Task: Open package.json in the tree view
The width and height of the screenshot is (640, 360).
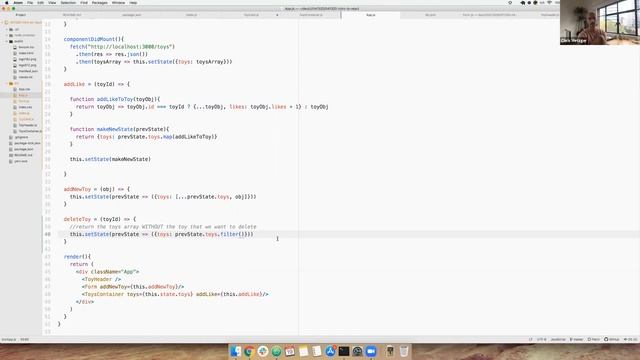Action: pos(24,149)
